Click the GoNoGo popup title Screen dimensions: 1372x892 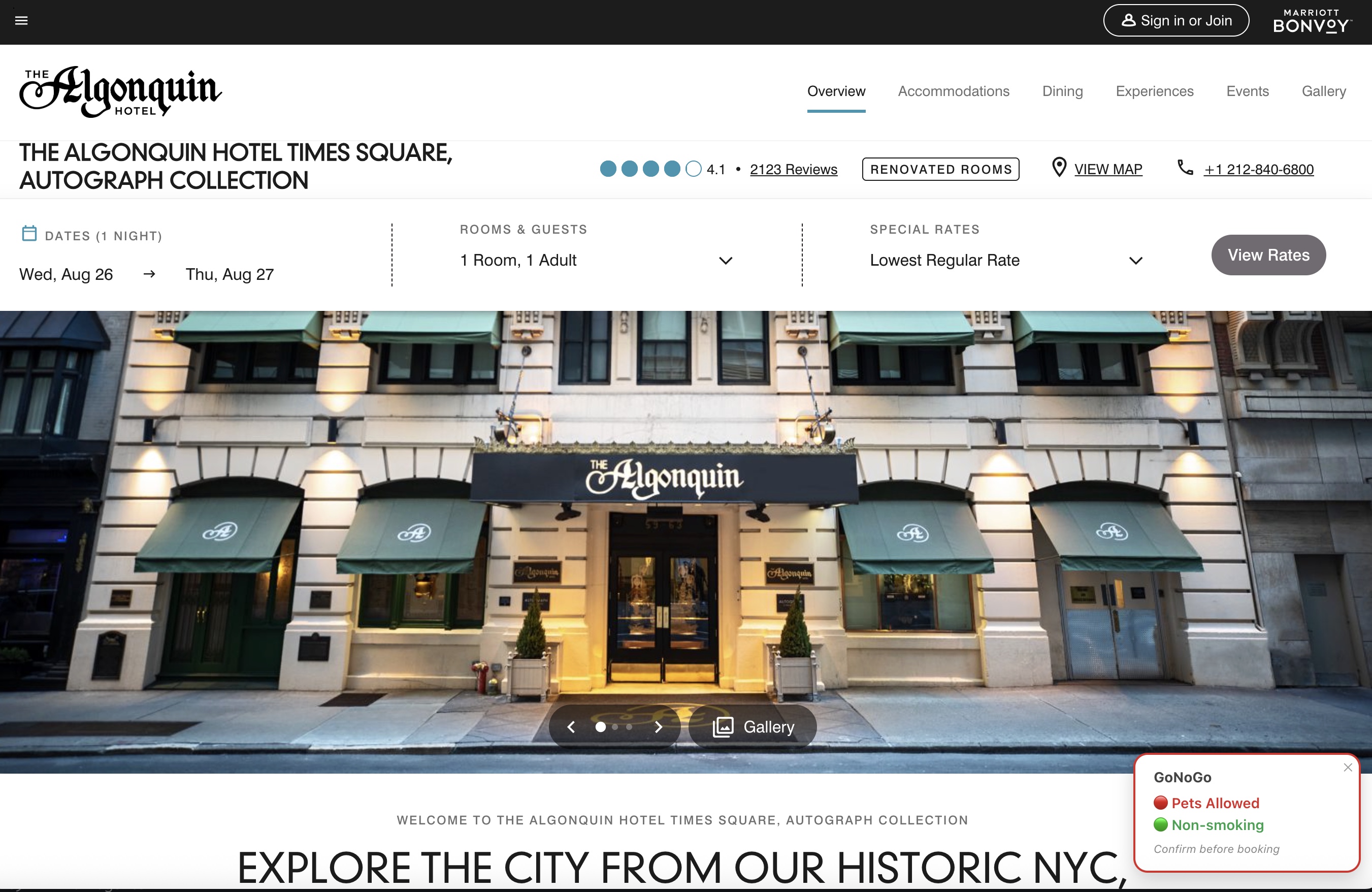tap(1182, 777)
